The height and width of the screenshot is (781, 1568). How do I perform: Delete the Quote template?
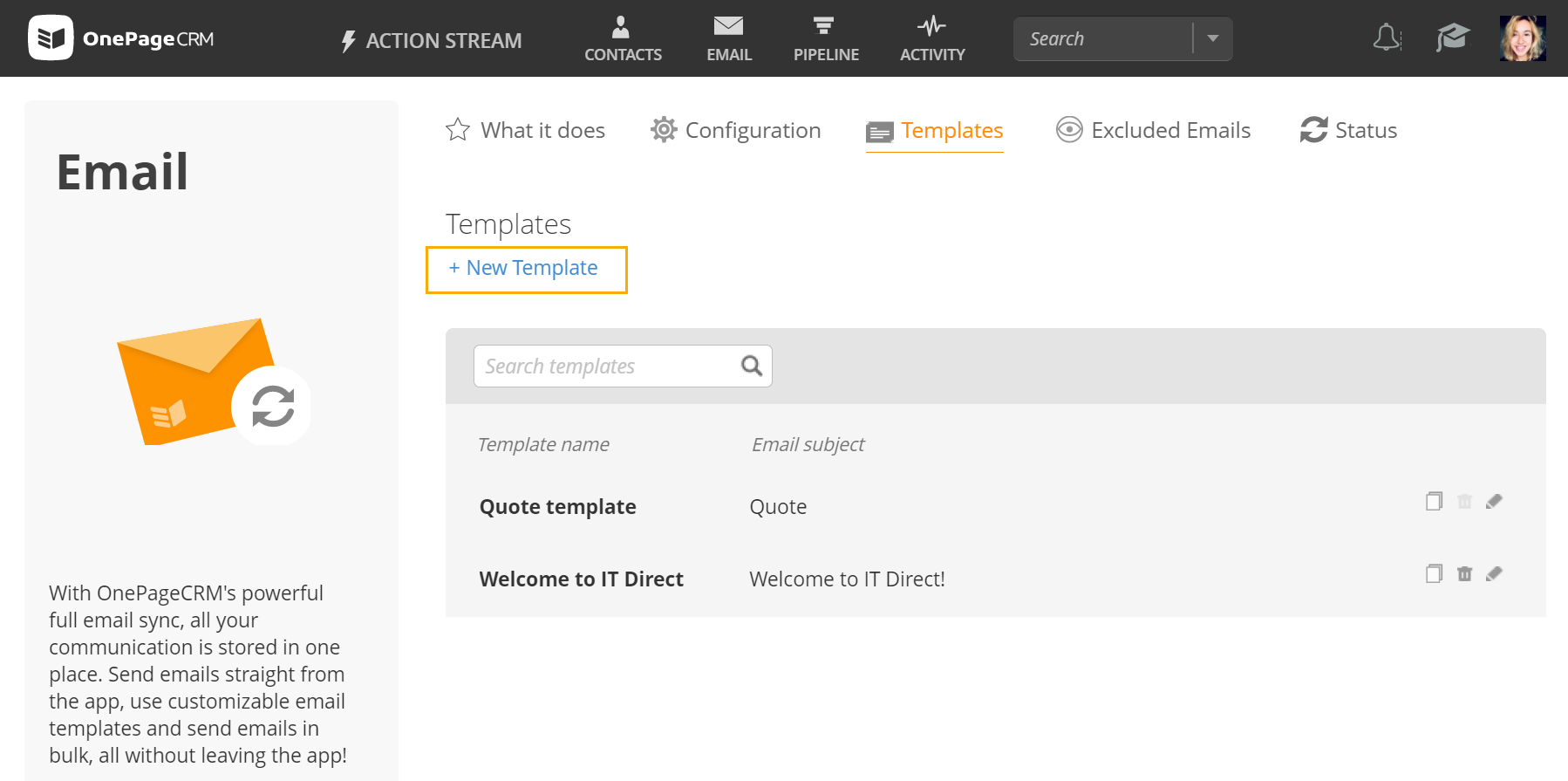(x=1464, y=501)
